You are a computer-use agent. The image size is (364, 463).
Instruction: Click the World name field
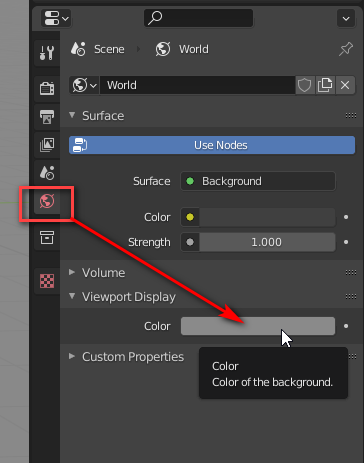pyautogui.click(x=197, y=85)
